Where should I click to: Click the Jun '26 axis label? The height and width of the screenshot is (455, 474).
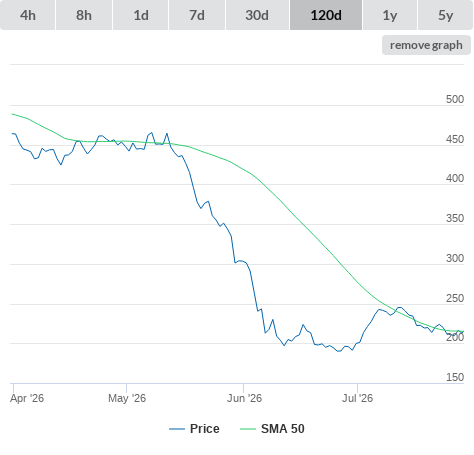(x=244, y=398)
